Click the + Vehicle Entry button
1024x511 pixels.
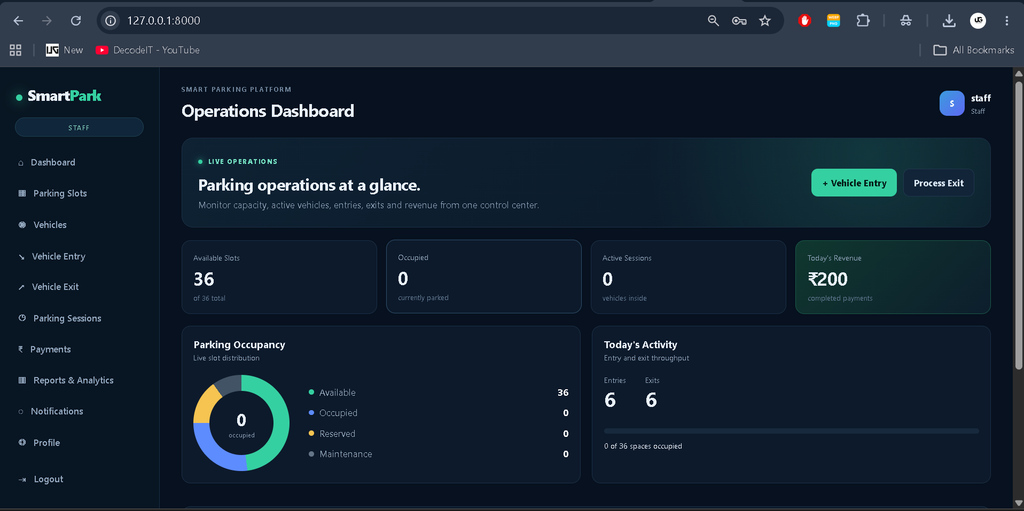[x=854, y=183]
